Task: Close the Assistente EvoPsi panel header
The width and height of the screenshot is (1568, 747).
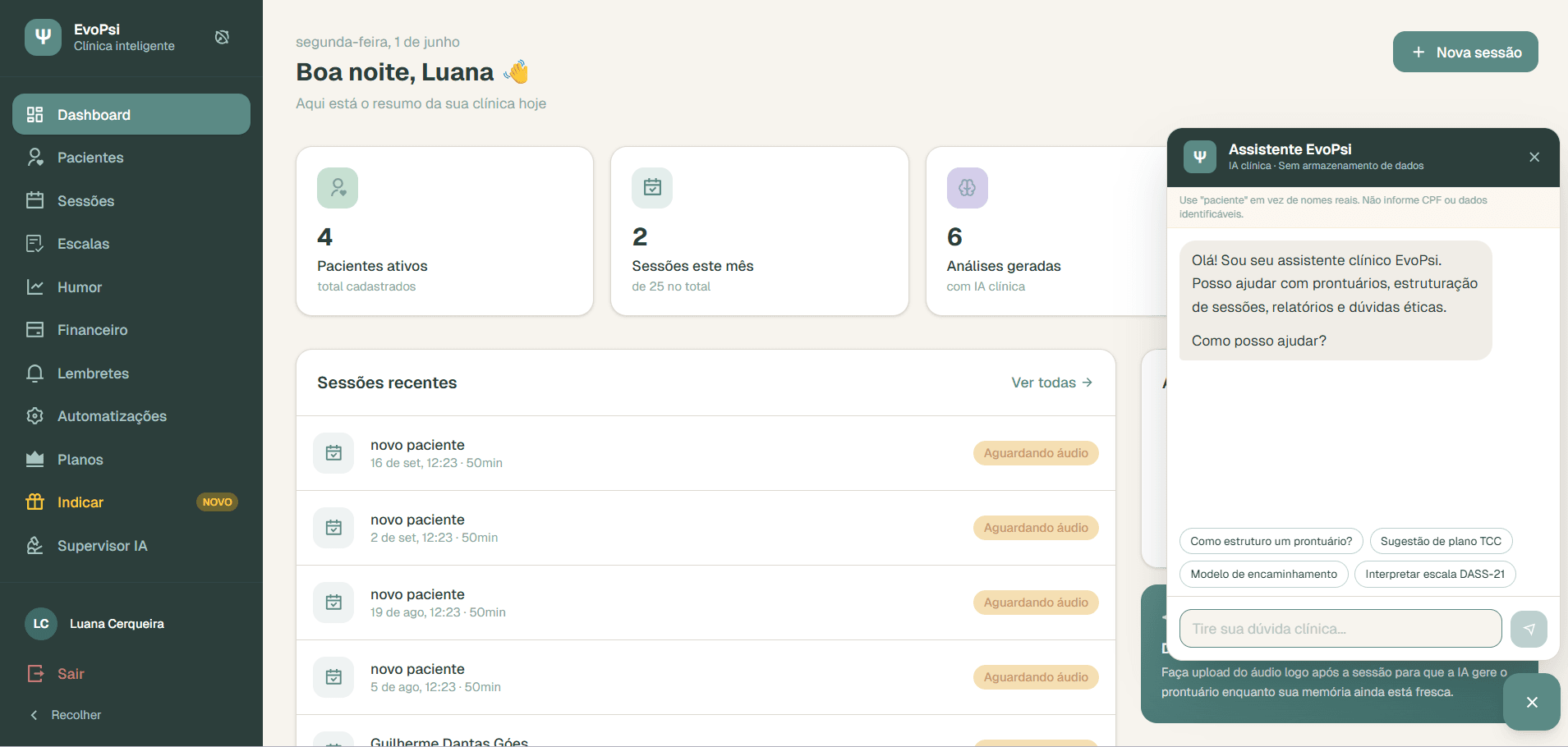Action: click(1534, 157)
